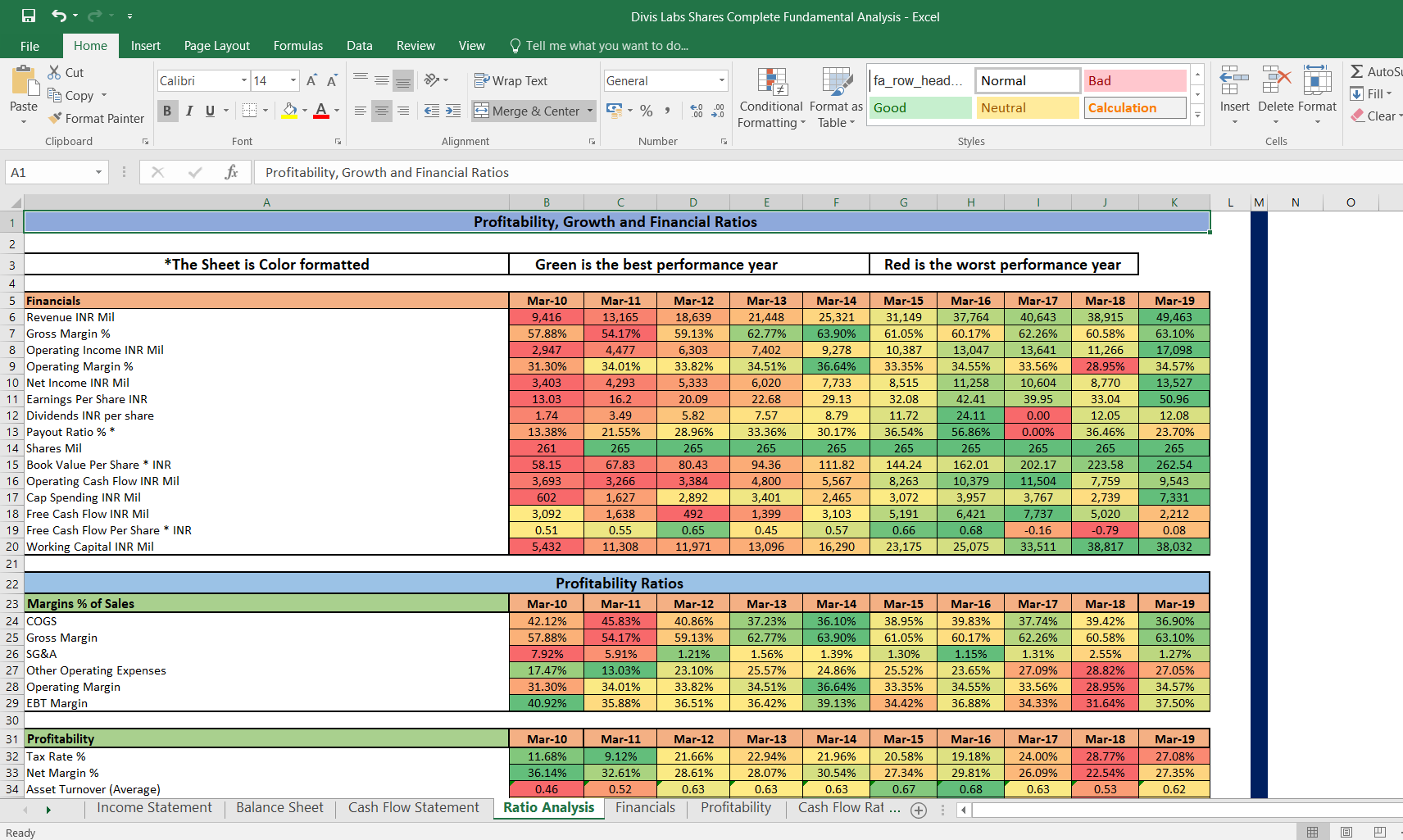The width and height of the screenshot is (1403, 840).
Task: Open the Cash Flow Statement sheet tab
Action: tap(413, 808)
